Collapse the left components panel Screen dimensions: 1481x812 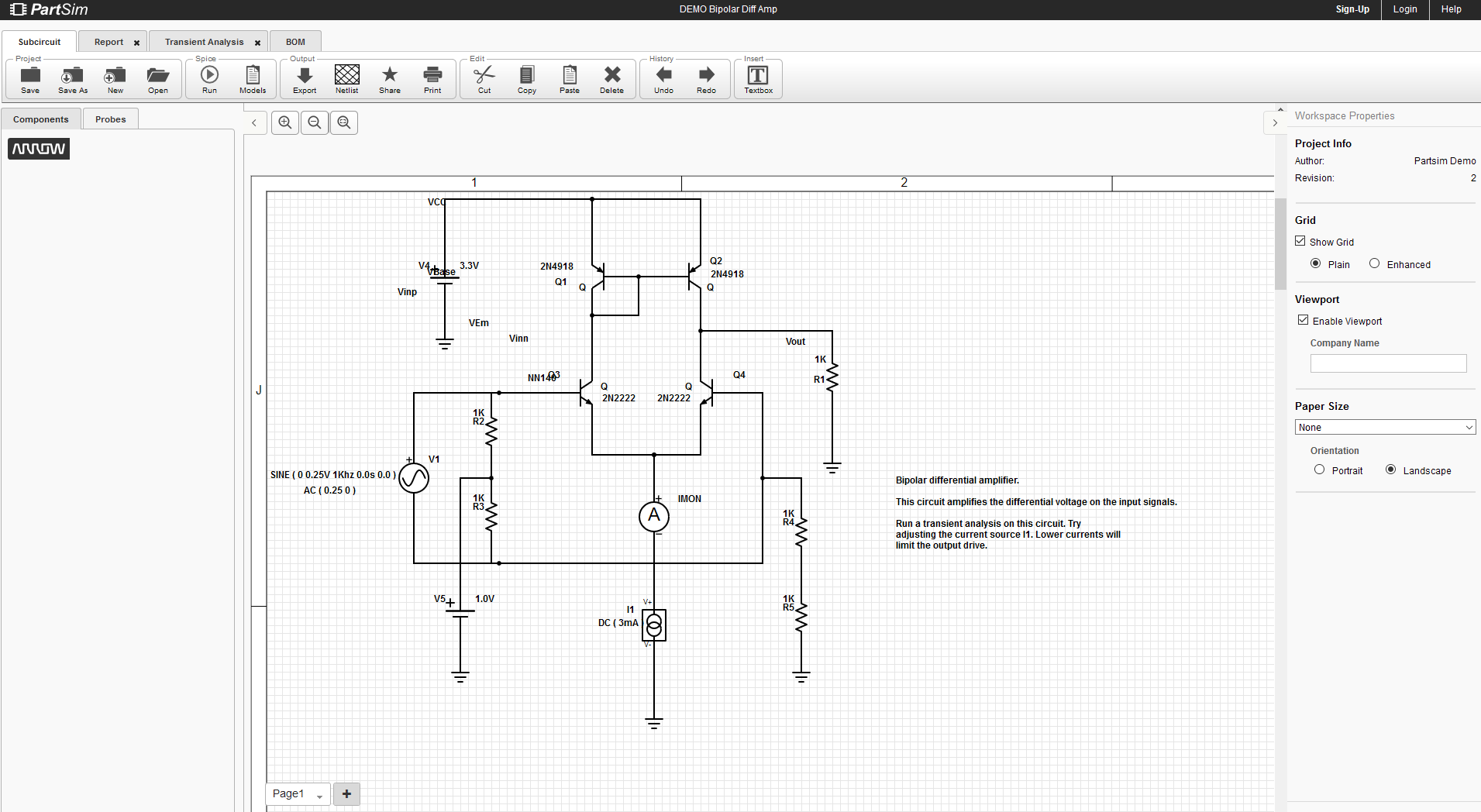tap(254, 122)
